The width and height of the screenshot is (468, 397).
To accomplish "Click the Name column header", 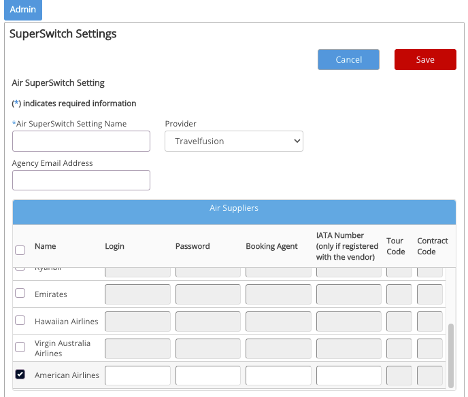I will coord(45,246).
